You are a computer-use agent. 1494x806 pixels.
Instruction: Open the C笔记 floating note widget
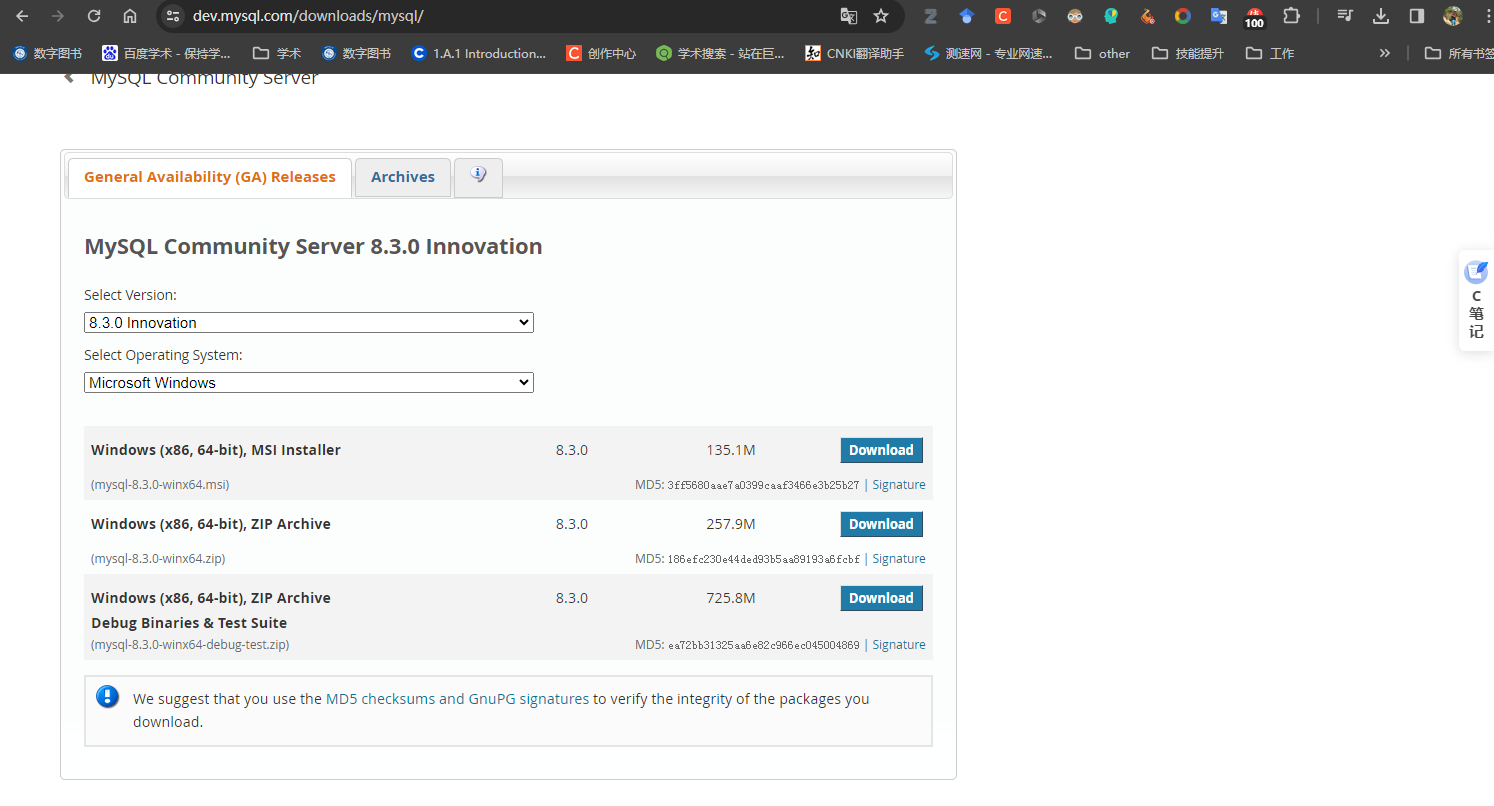coord(1476,300)
